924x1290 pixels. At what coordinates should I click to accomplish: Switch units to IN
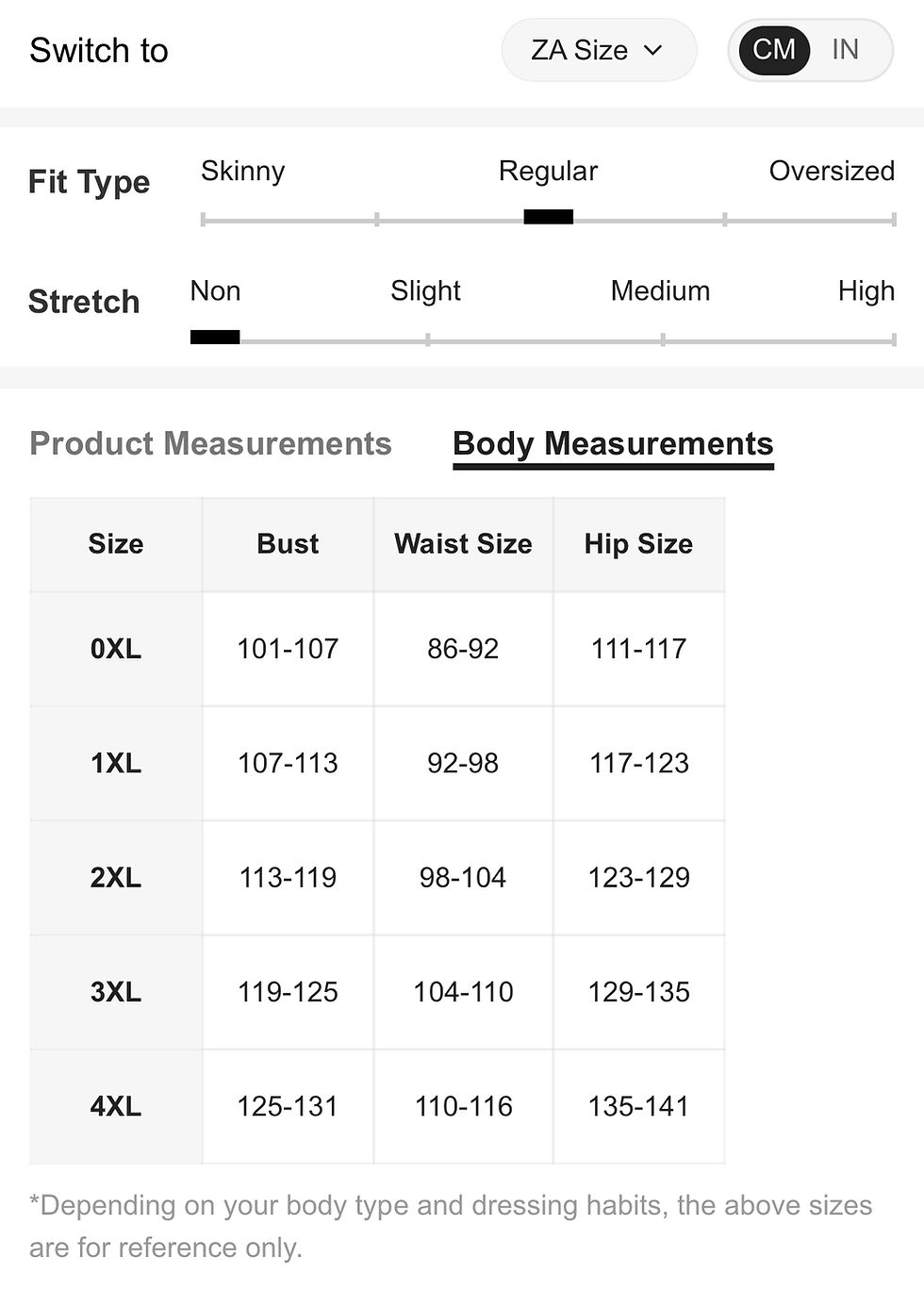coord(845,49)
